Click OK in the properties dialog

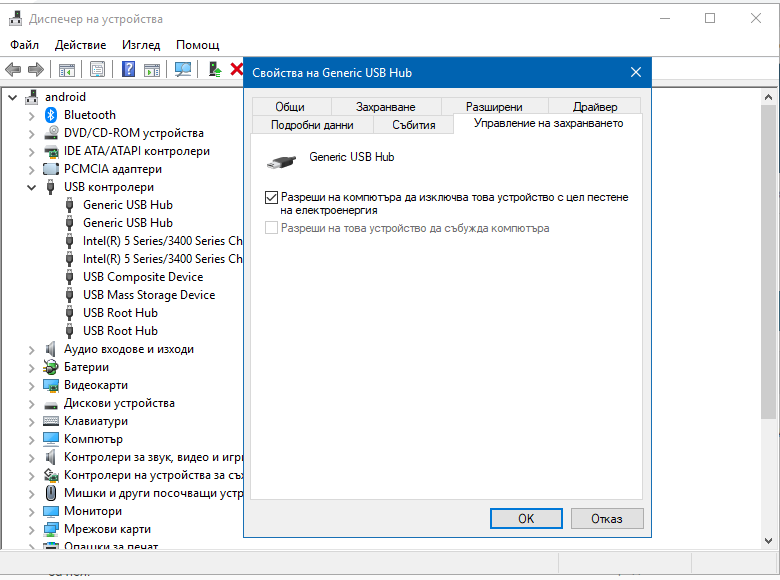pyautogui.click(x=526, y=519)
